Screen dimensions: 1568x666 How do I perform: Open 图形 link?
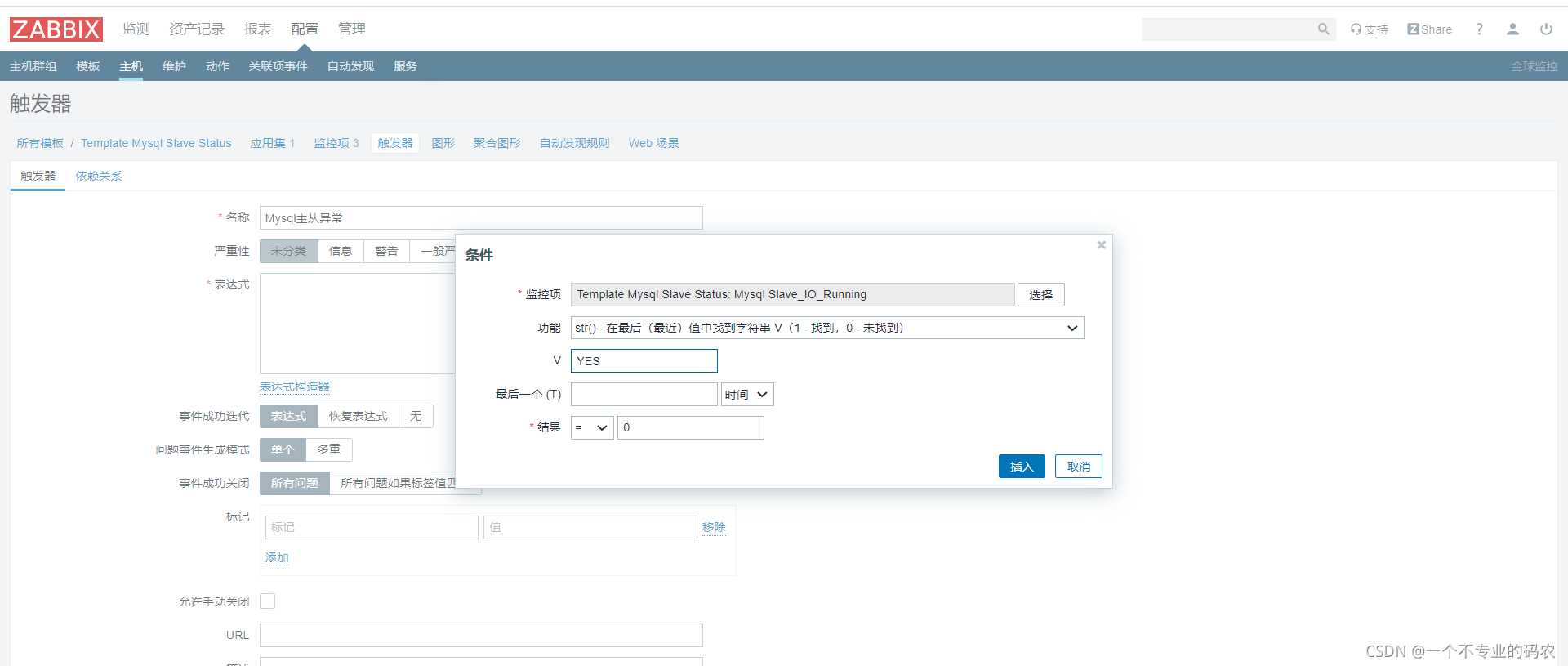443,143
